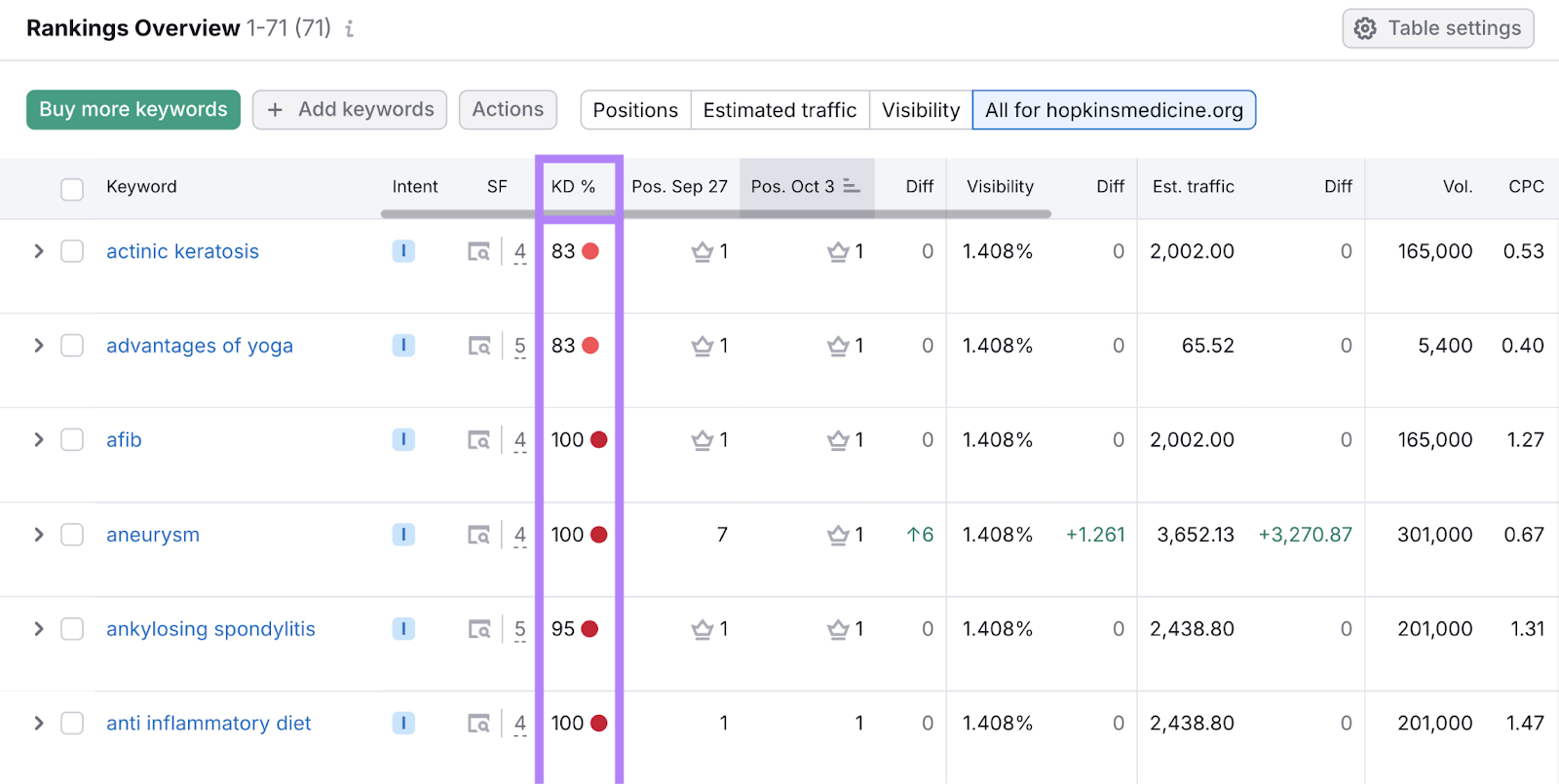Check the aneurysm row checkbox
The image size is (1559, 784).
click(x=72, y=535)
